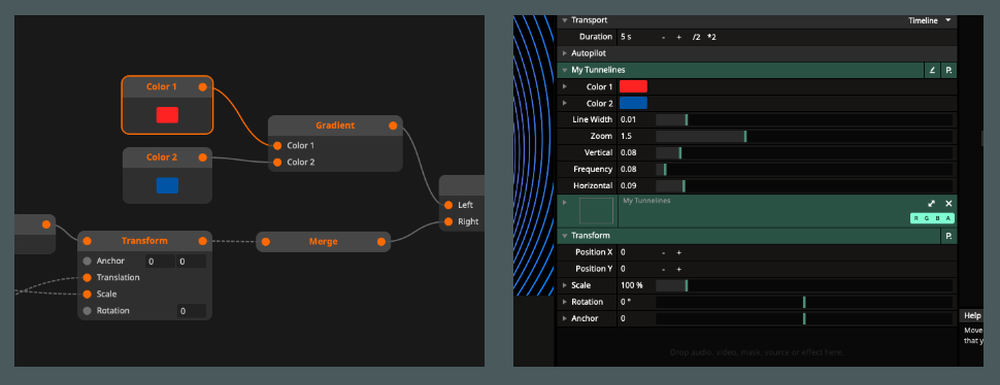This screenshot has height=385, width=1000.
Task: Click the Horizontal slider
Action: [804, 186]
